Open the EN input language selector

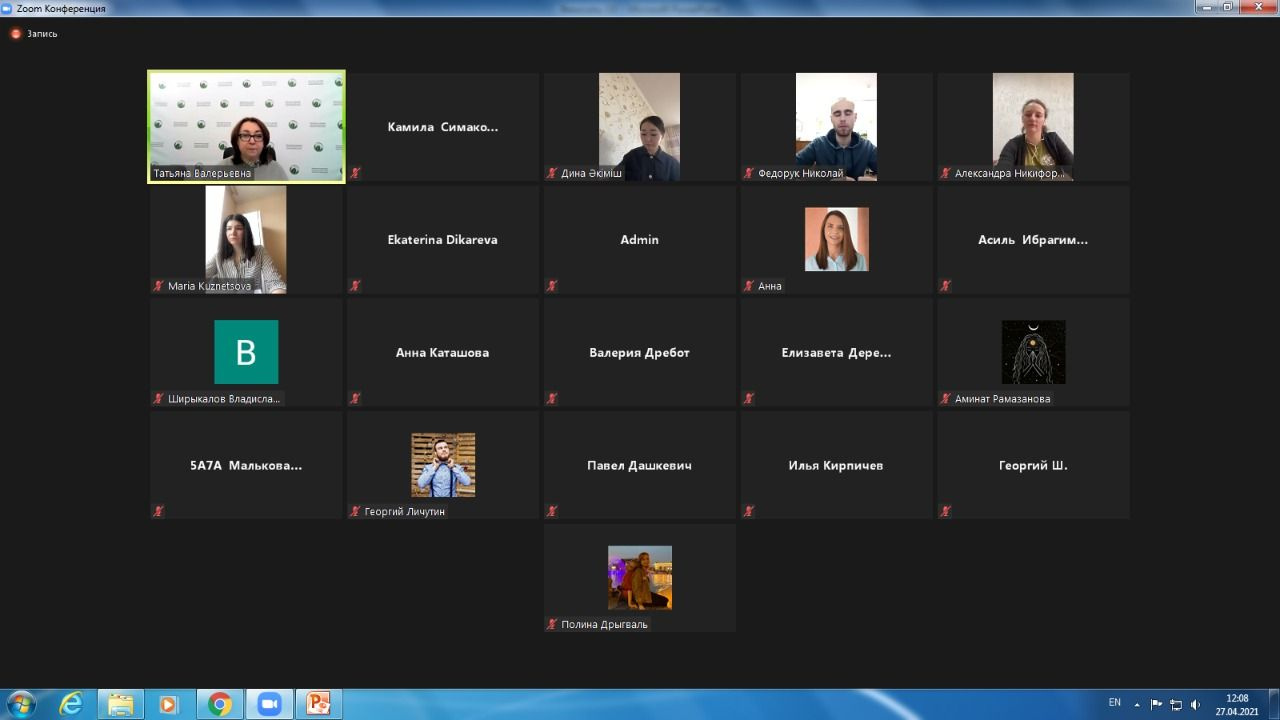[x=1115, y=703]
